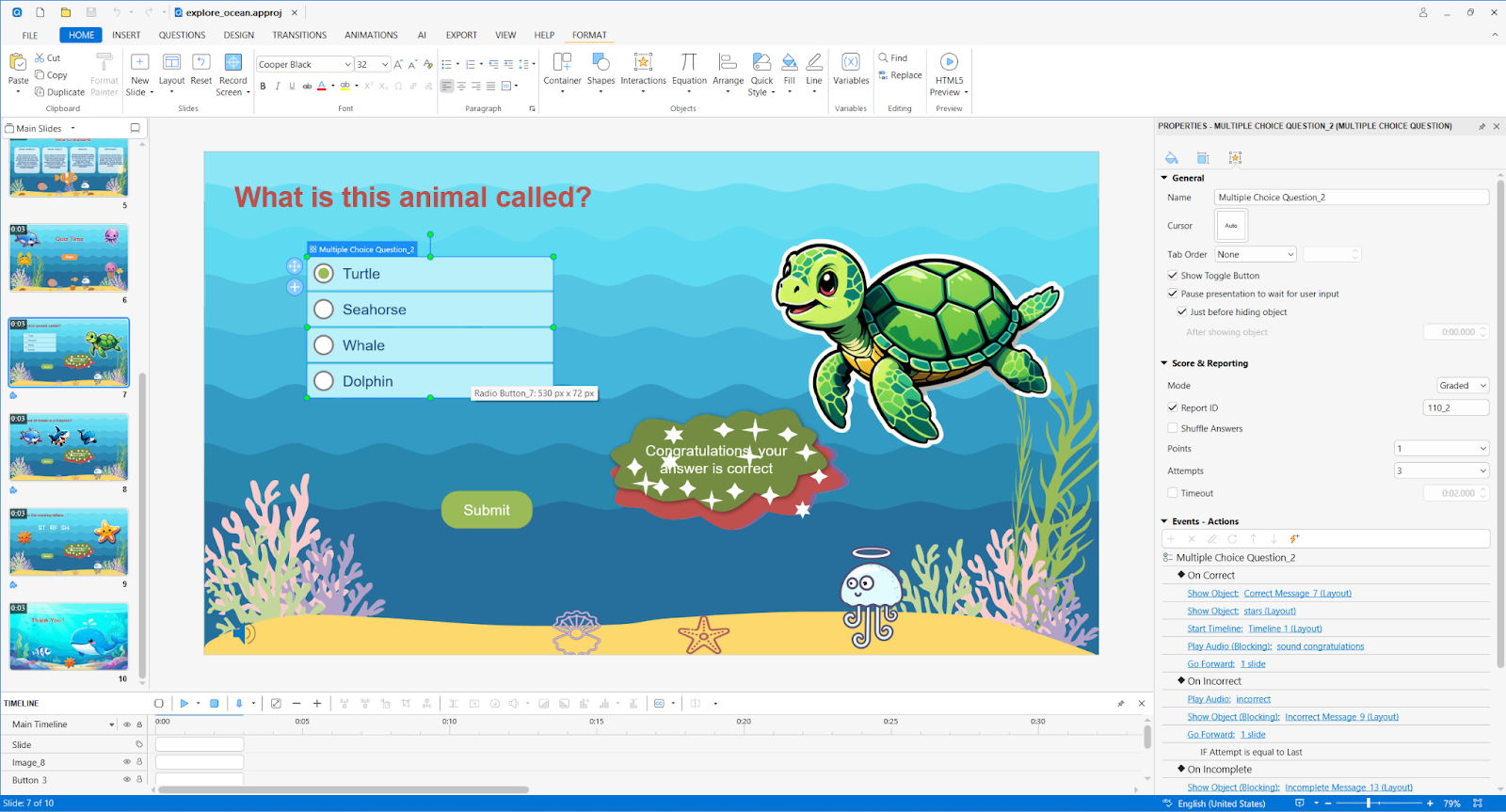The height and width of the screenshot is (812, 1506).
Task: Play the timeline preview
Action: click(x=184, y=703)
